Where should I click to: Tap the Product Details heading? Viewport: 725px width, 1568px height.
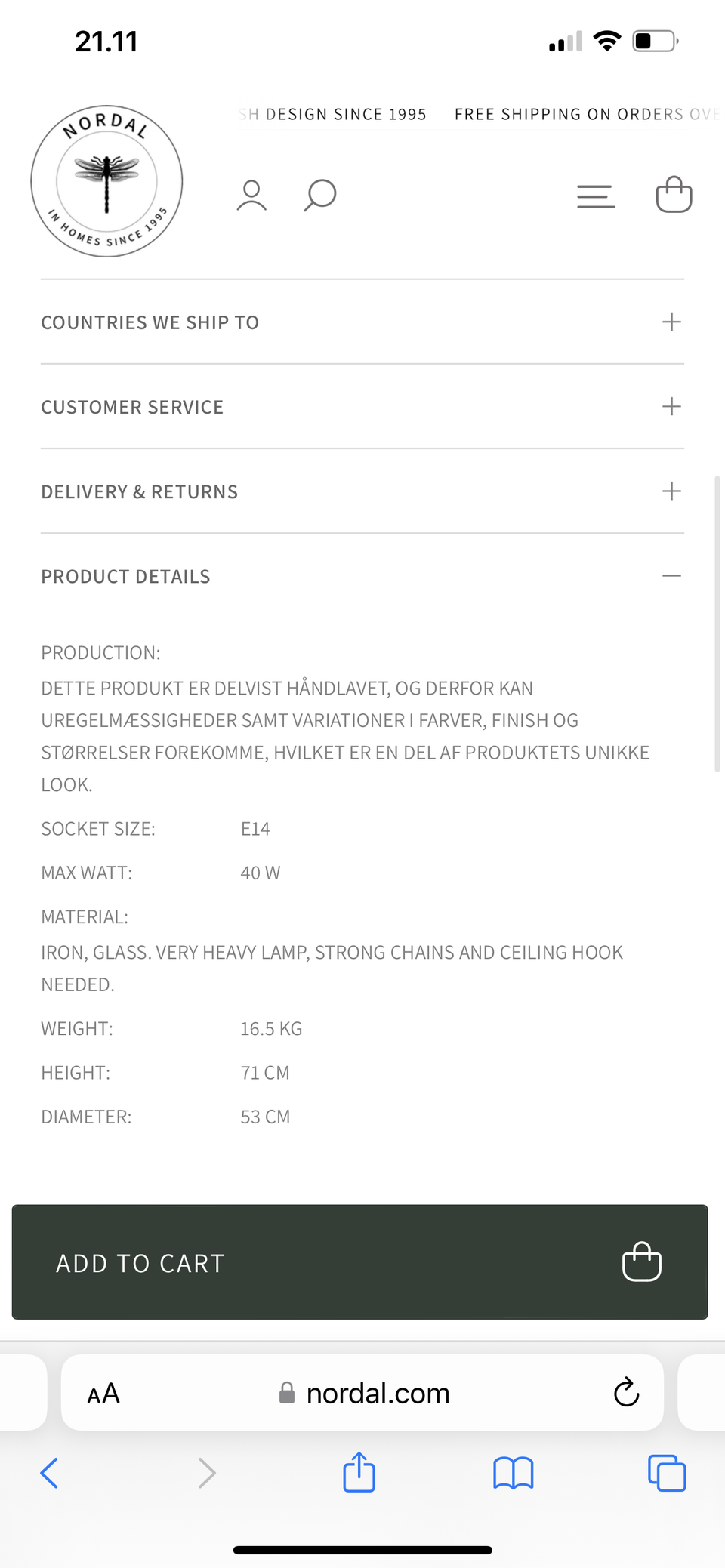pyautogui.click(x=126, y=577)
